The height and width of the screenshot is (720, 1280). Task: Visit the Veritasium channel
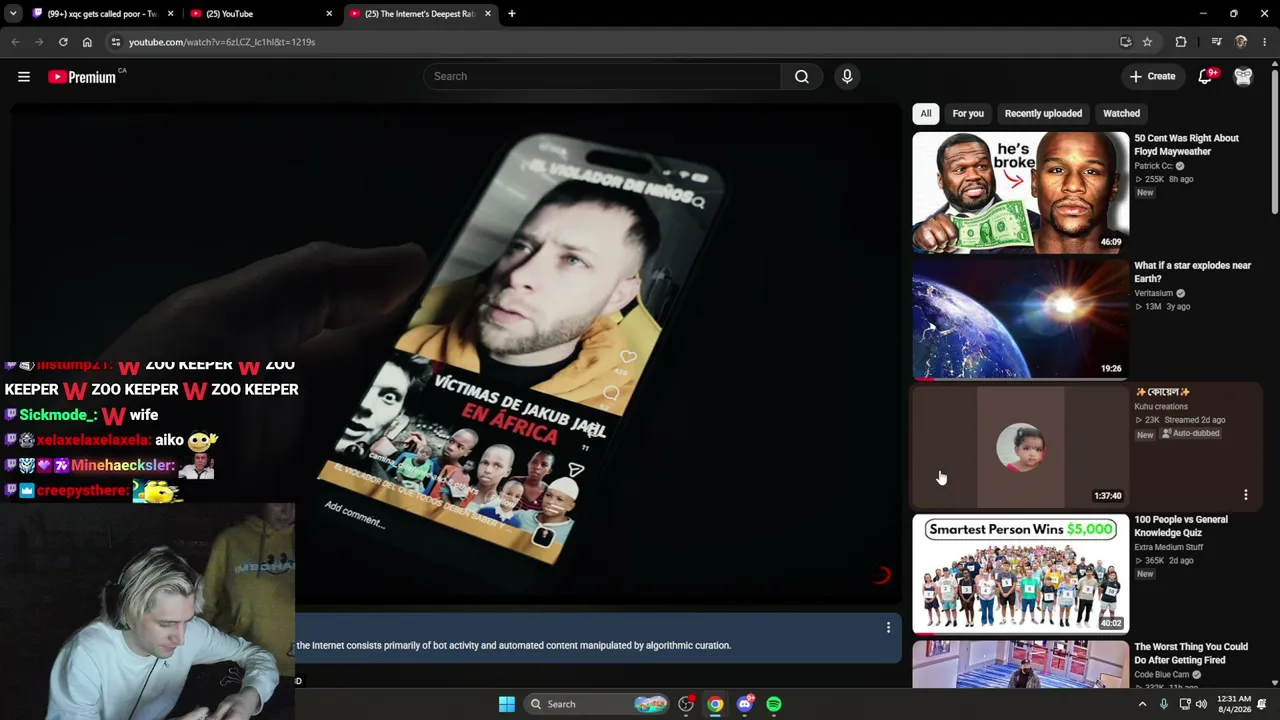(1153, 293)
